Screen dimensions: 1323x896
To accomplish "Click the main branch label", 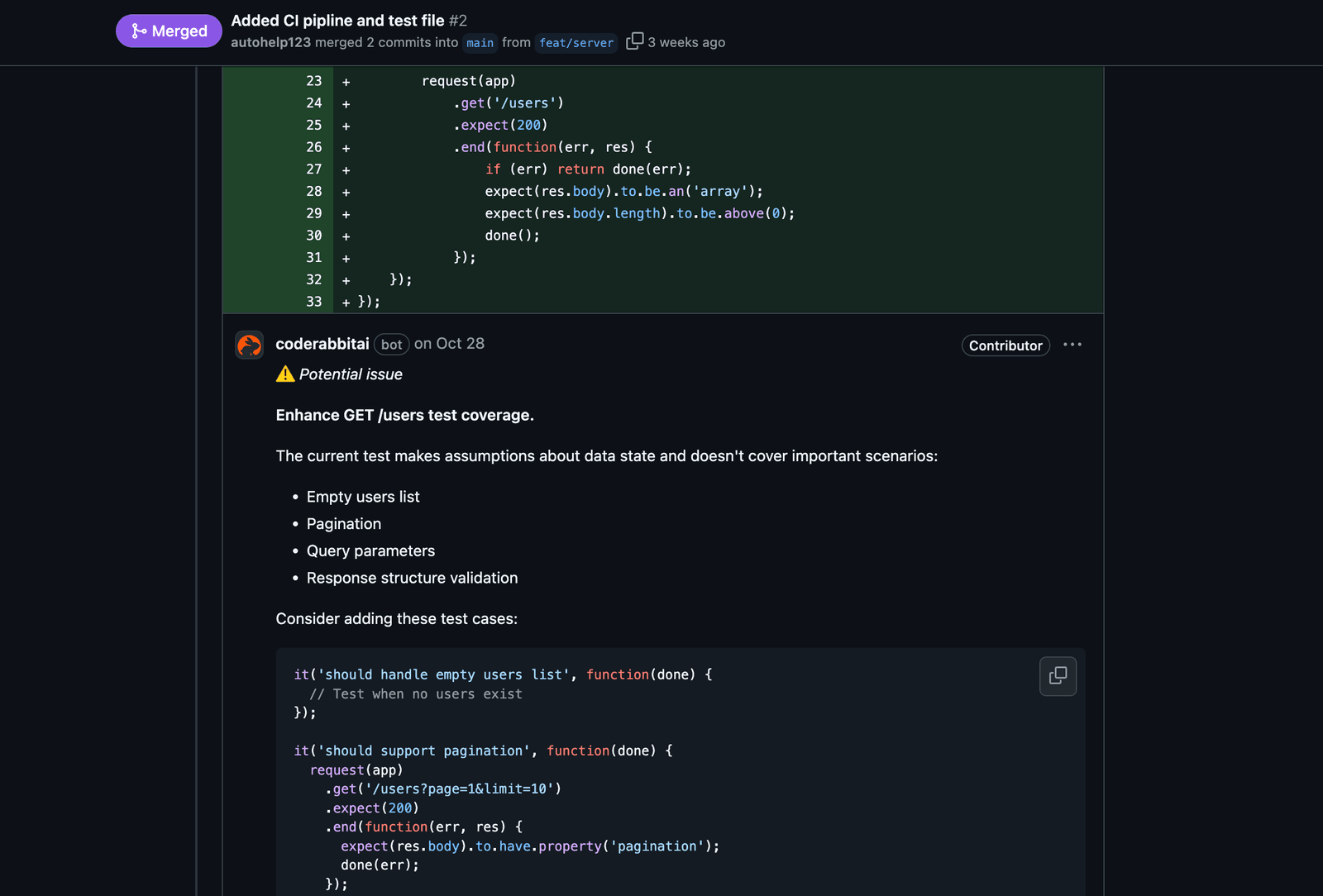I will (480, 43).
